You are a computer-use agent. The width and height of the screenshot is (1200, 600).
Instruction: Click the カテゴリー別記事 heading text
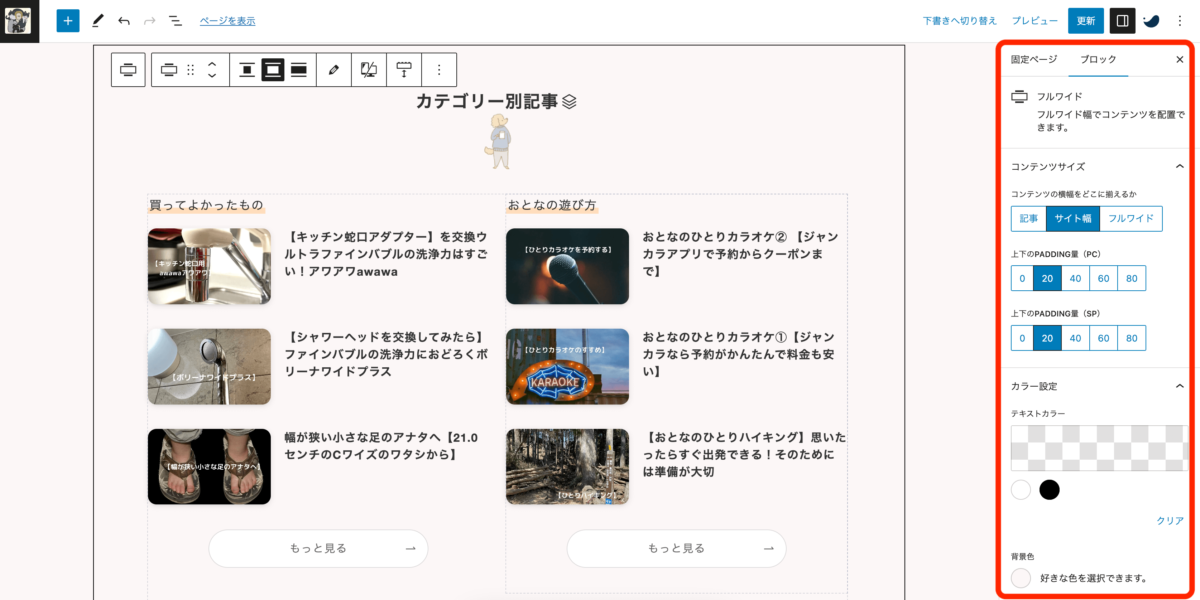tap(487, 101)
